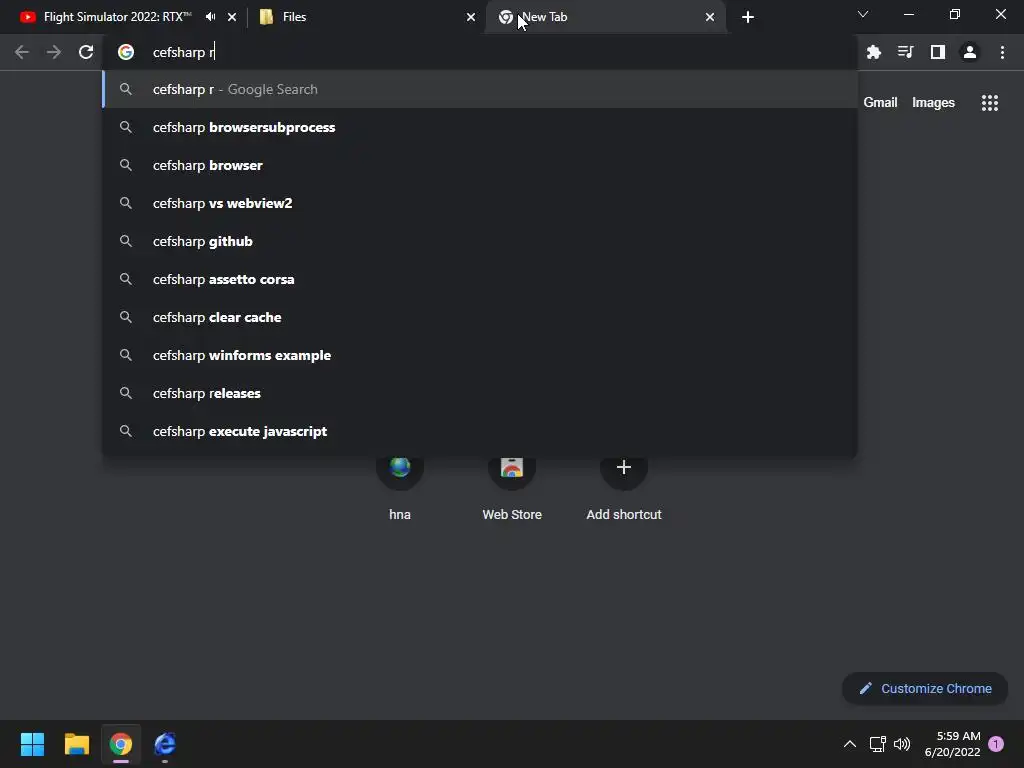Image resolution: width=1024 pixels, height=768 pixels.
Task: Switch to the Files tab
Action: click(x=366, y=17)
